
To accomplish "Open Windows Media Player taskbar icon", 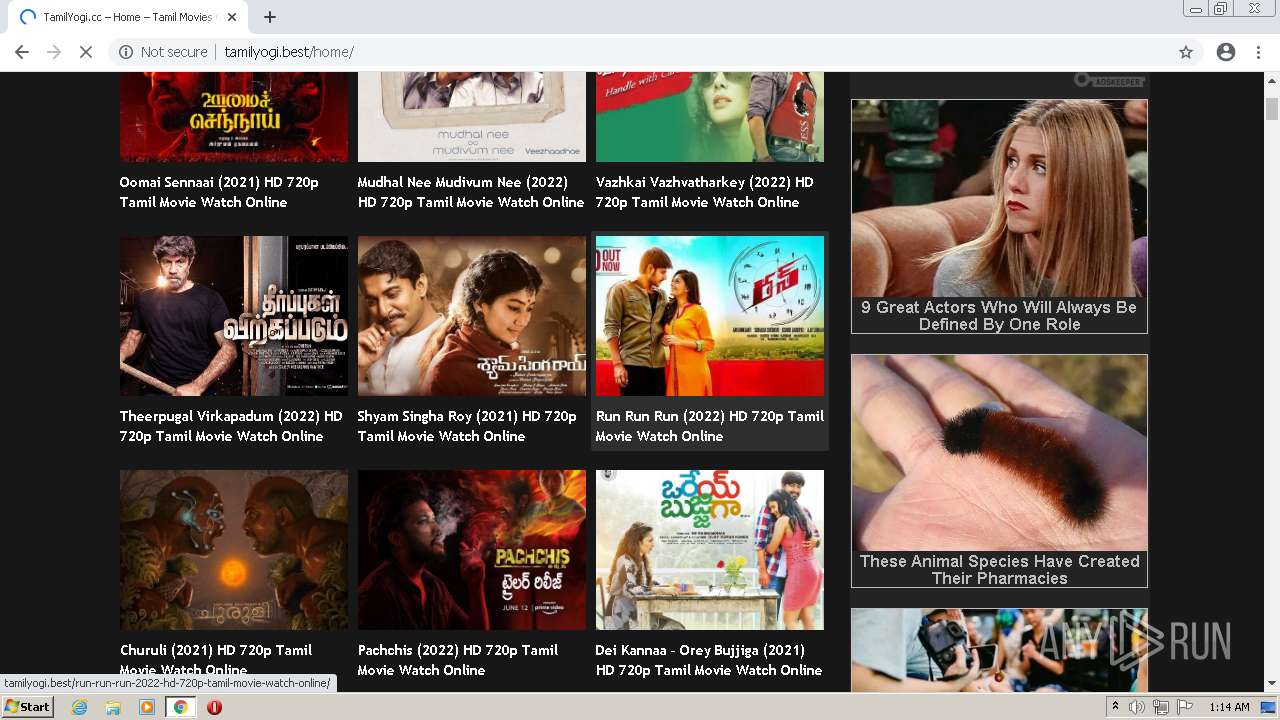I will click(147, 707).
